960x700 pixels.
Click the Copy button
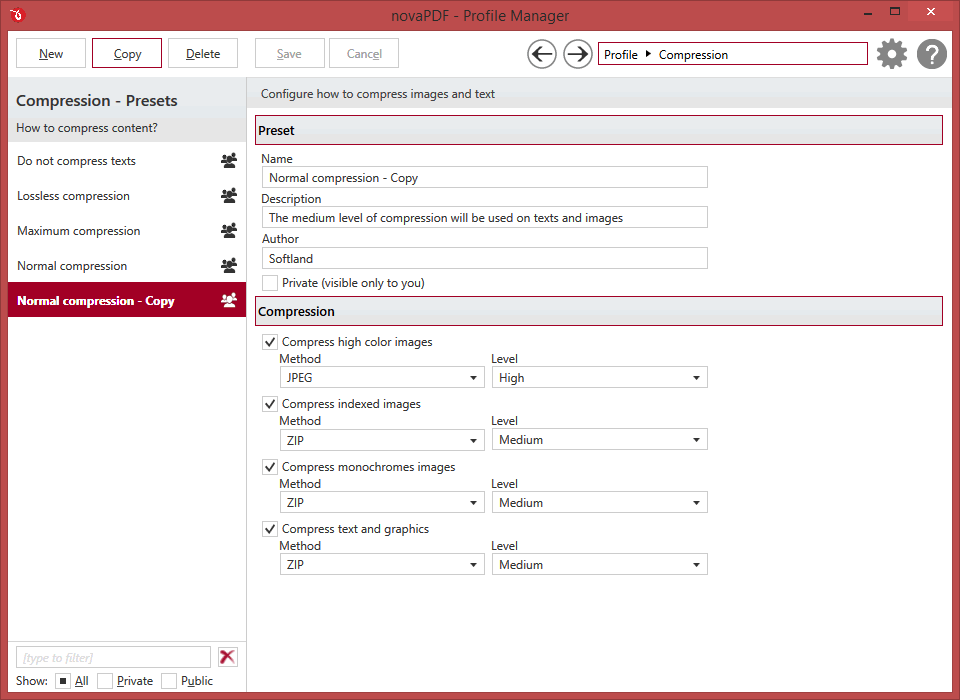127,53
